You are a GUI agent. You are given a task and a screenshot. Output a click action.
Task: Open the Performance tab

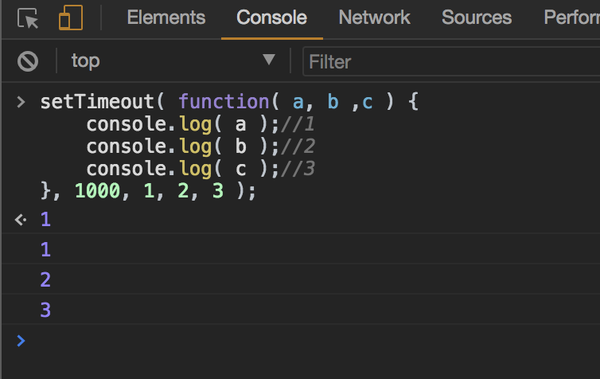(x=572, y=18)
